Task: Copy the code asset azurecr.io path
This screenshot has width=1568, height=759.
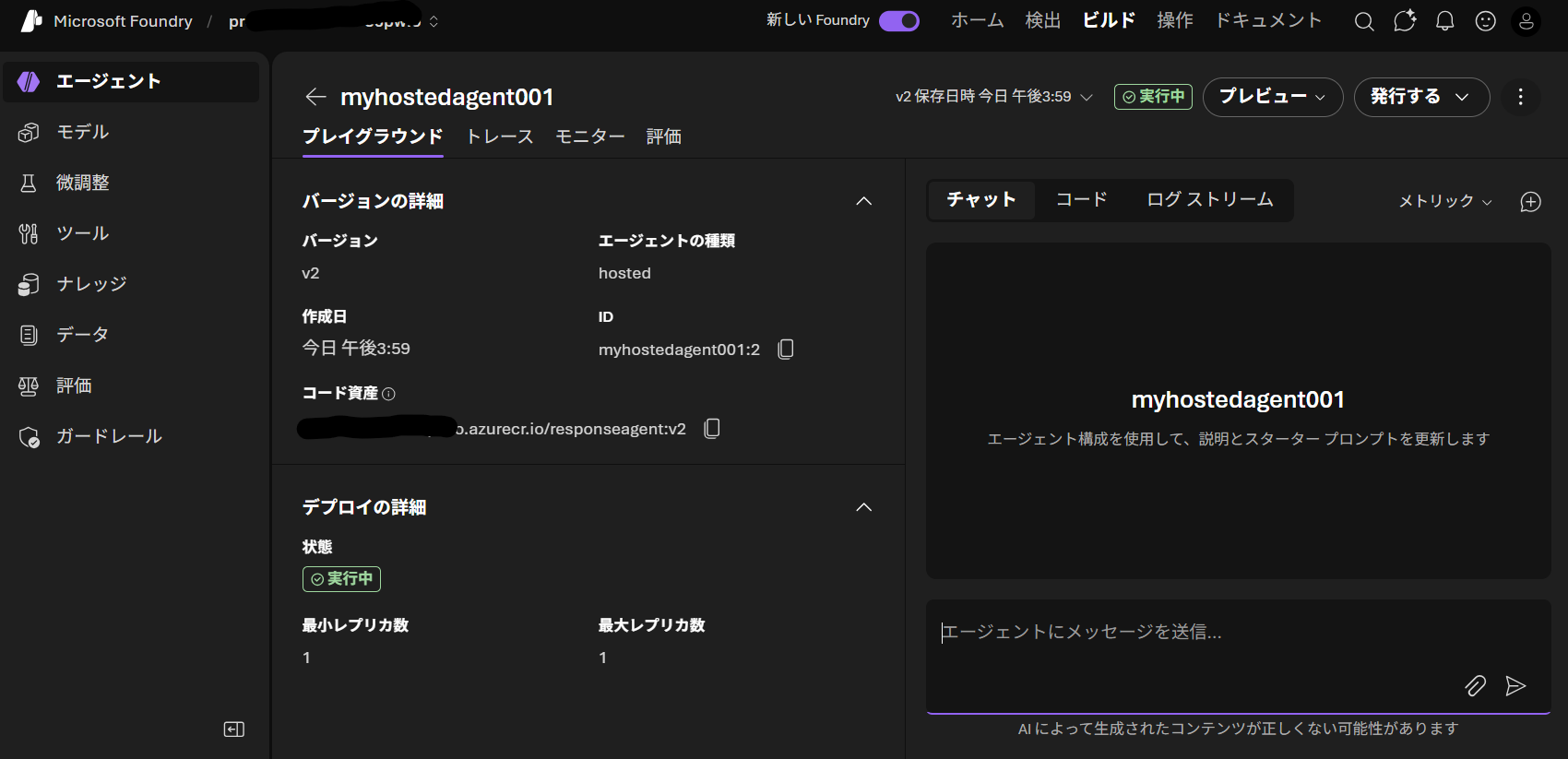Action: click(x=712, y=428)
